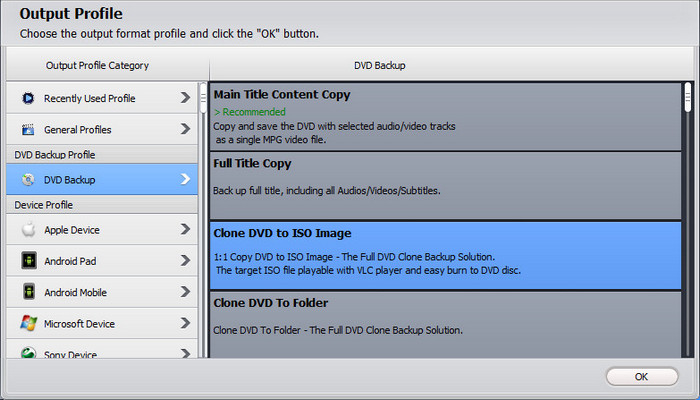Click 'as a single MPG video file' line

tap(271, 140)
